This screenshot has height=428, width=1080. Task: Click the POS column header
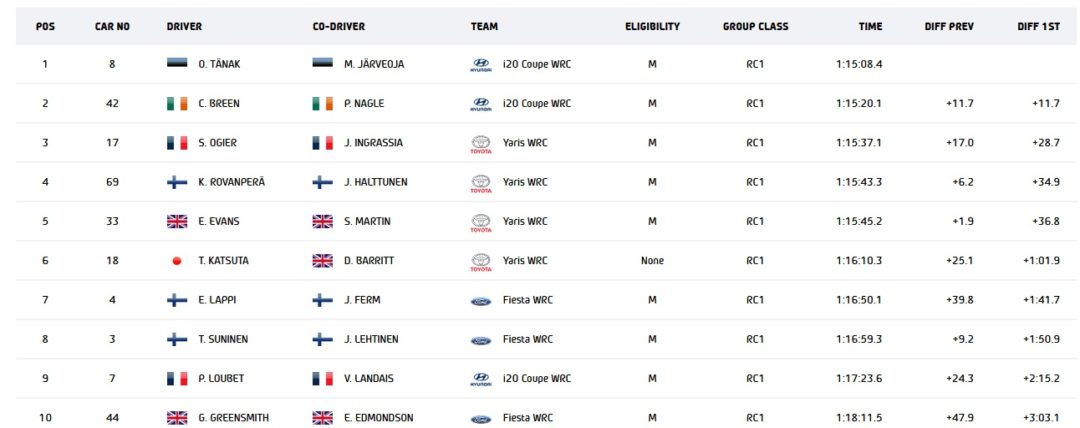tap(45, 27)
